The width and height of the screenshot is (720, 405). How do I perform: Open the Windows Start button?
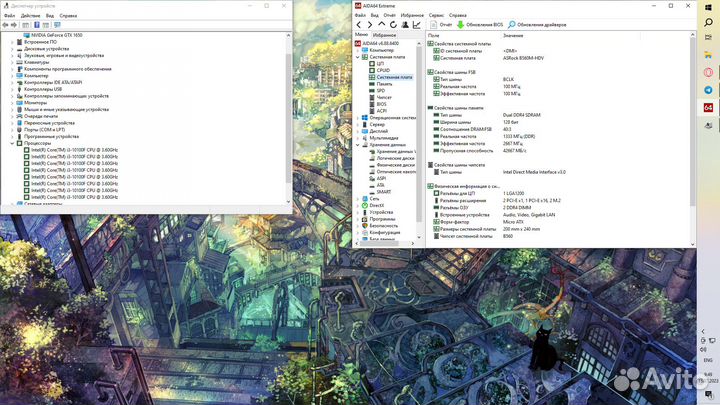coord(708,6)
